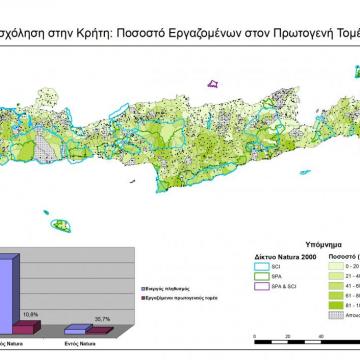Click the scale bar '0' label
Image resolution: width=360 pixels, height=360 pixels.
pyautogui.click(x=255, y=336)
